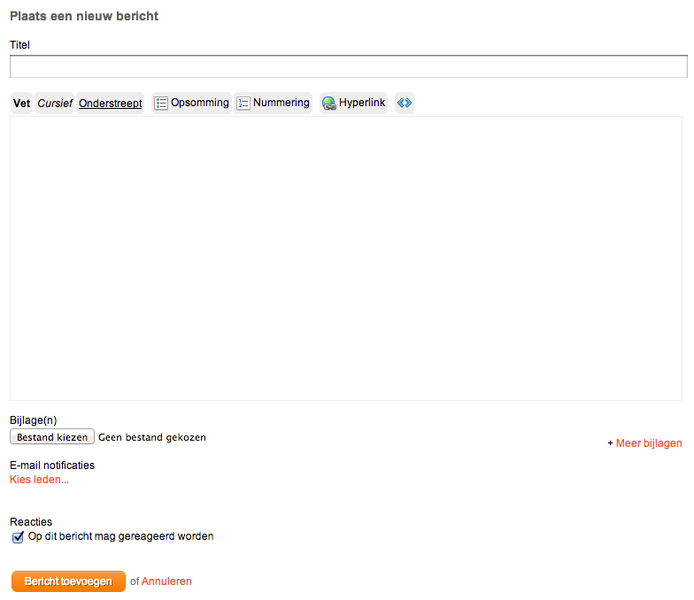This screenshot has width=694, height=600.
Task: Uncheck the allow replies checkbox
Action: coord(18,537)
